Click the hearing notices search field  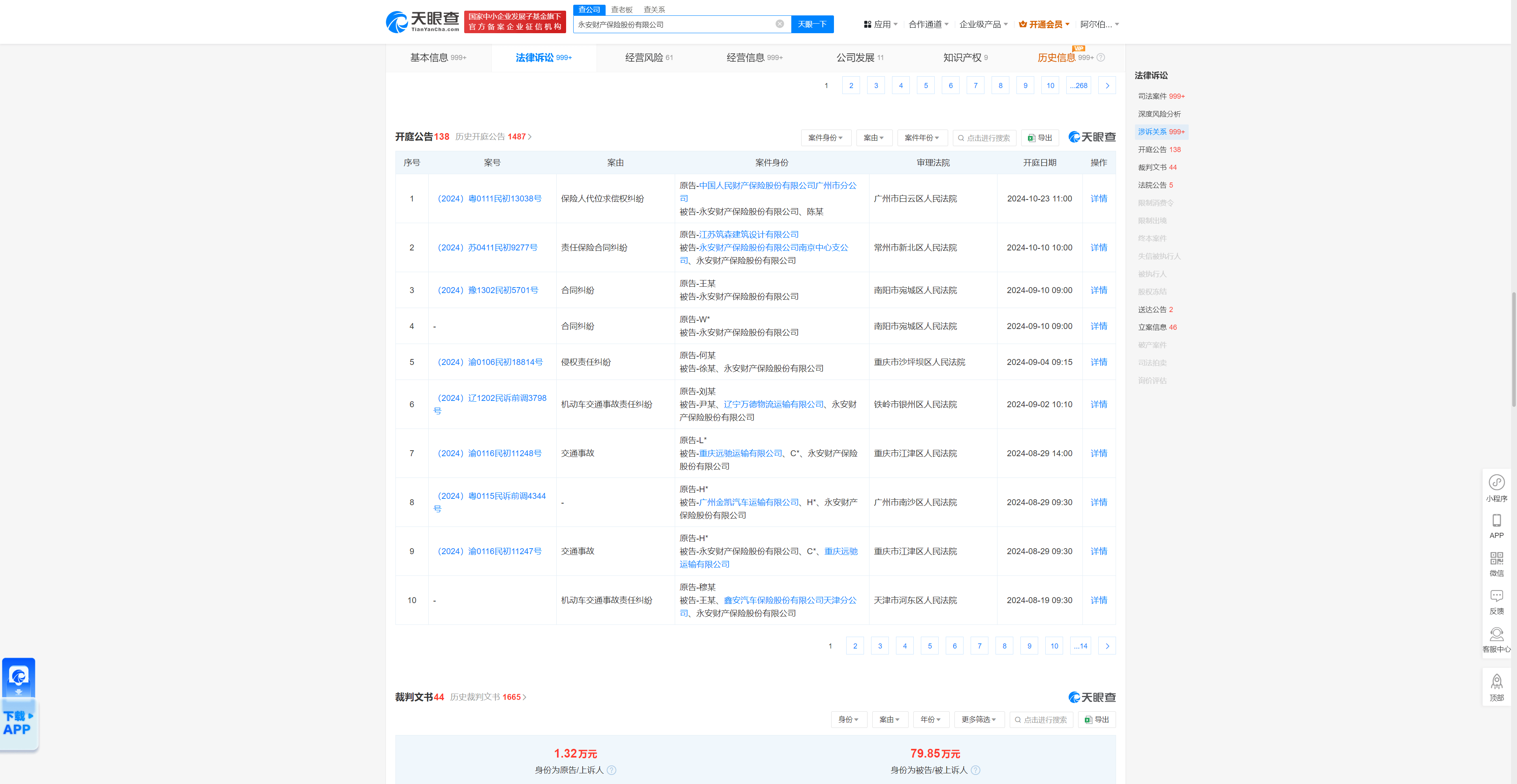coord(984,138)
